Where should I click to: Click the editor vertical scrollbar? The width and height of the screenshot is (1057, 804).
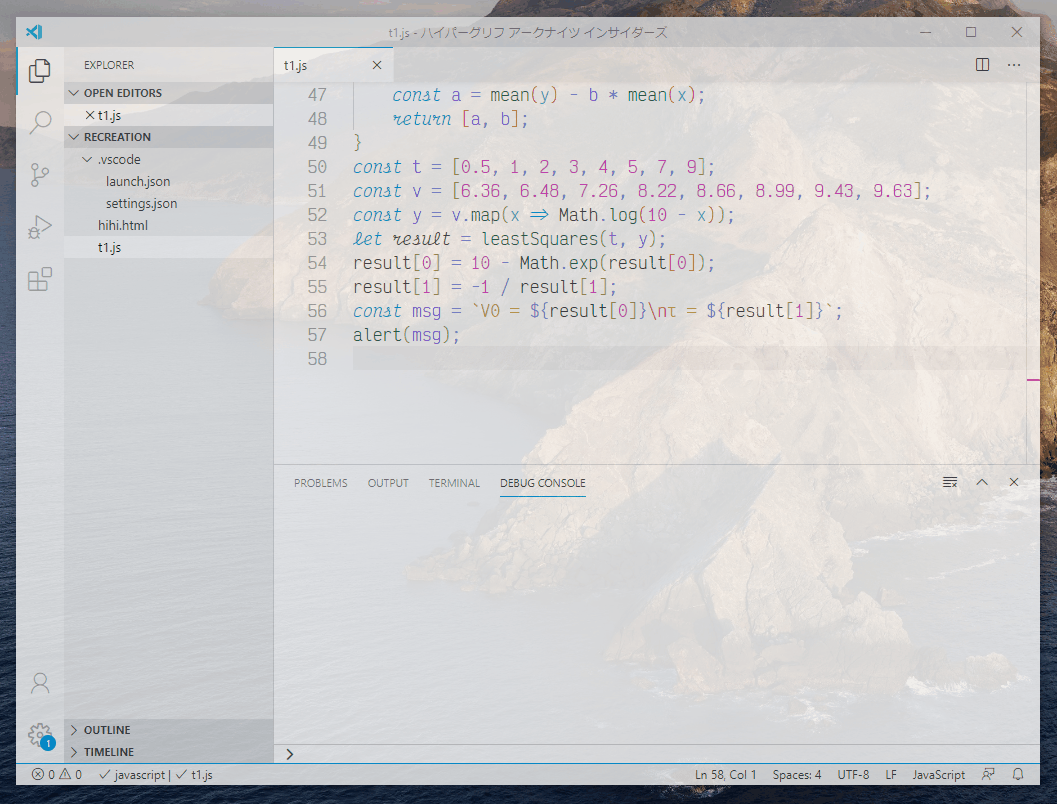pyautogui.click(x=1033, y=273)
